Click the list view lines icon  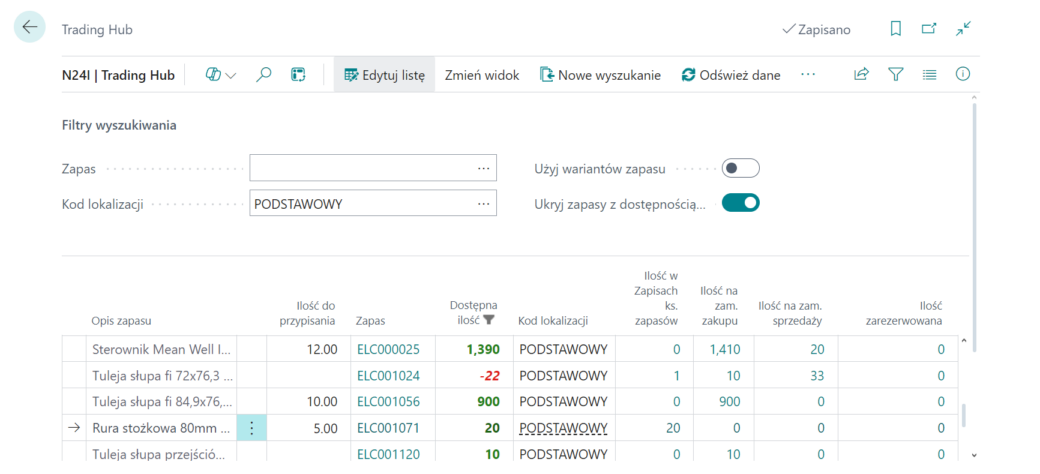pyautogui.click(x=929, y=74)
